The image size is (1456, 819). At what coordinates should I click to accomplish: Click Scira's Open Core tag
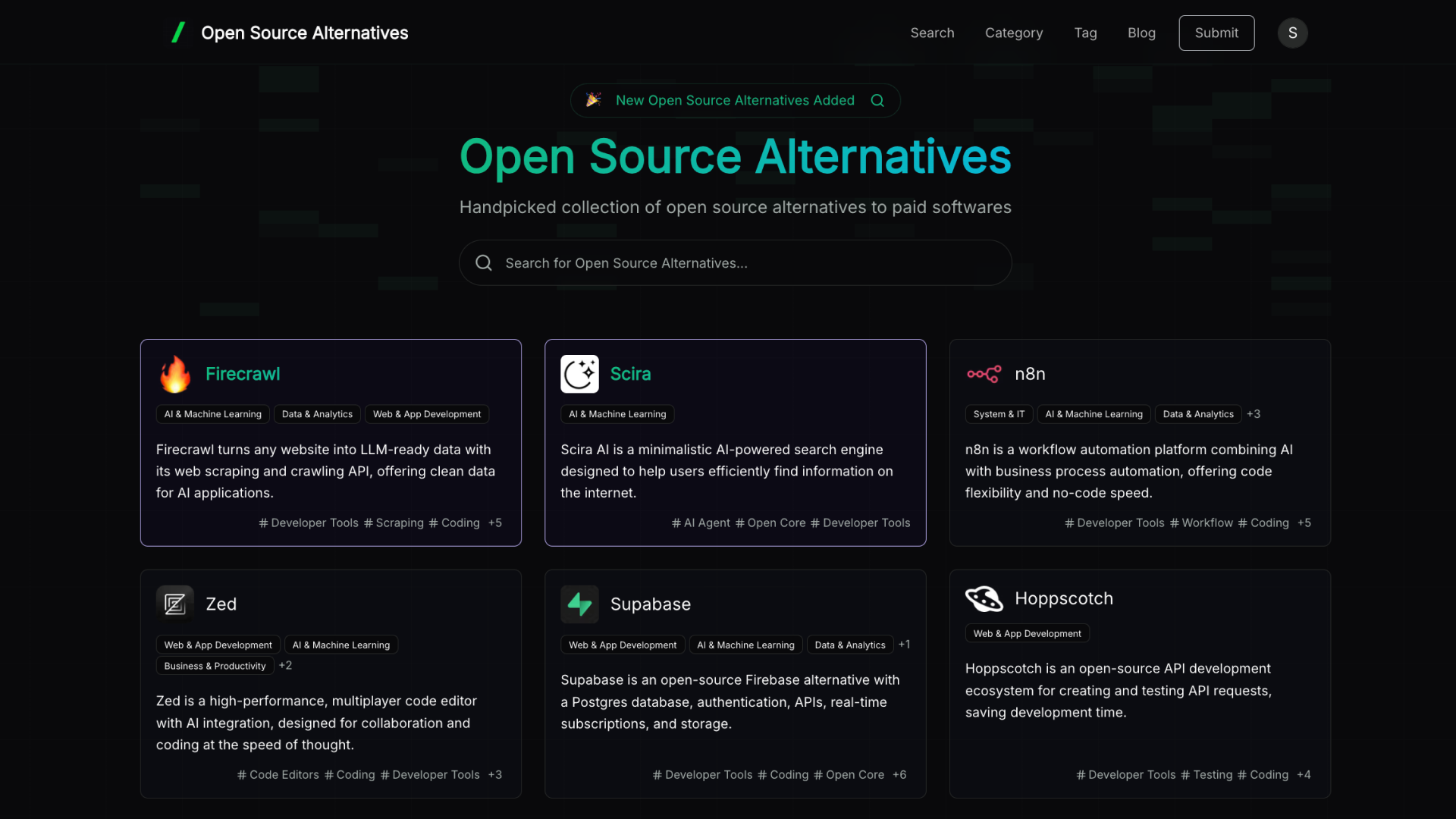pyautogui.click(x=770, y=522)
